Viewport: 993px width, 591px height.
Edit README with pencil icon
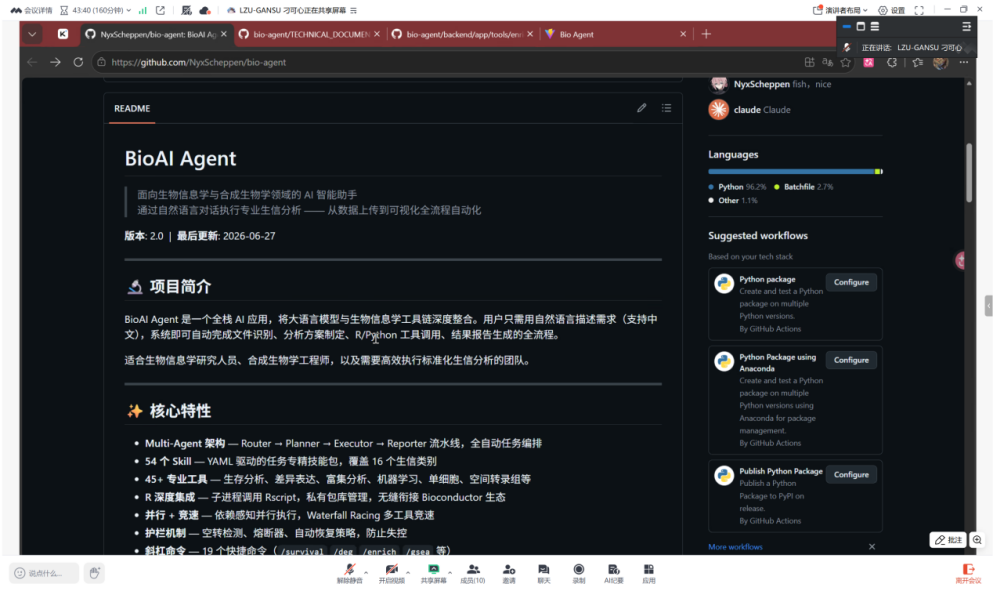point(642,108)
